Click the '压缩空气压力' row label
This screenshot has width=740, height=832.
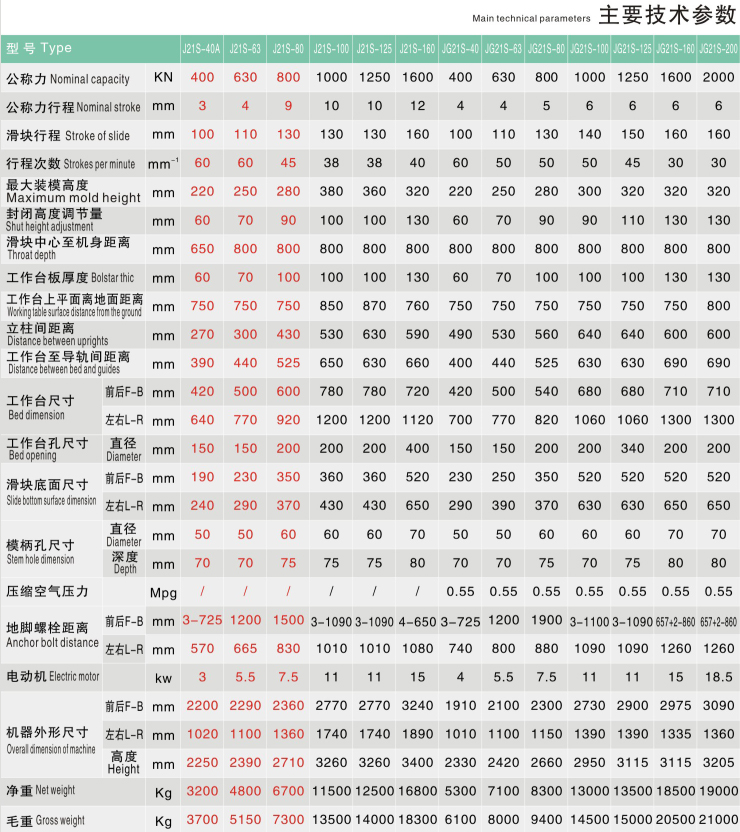tap(47, 592)
